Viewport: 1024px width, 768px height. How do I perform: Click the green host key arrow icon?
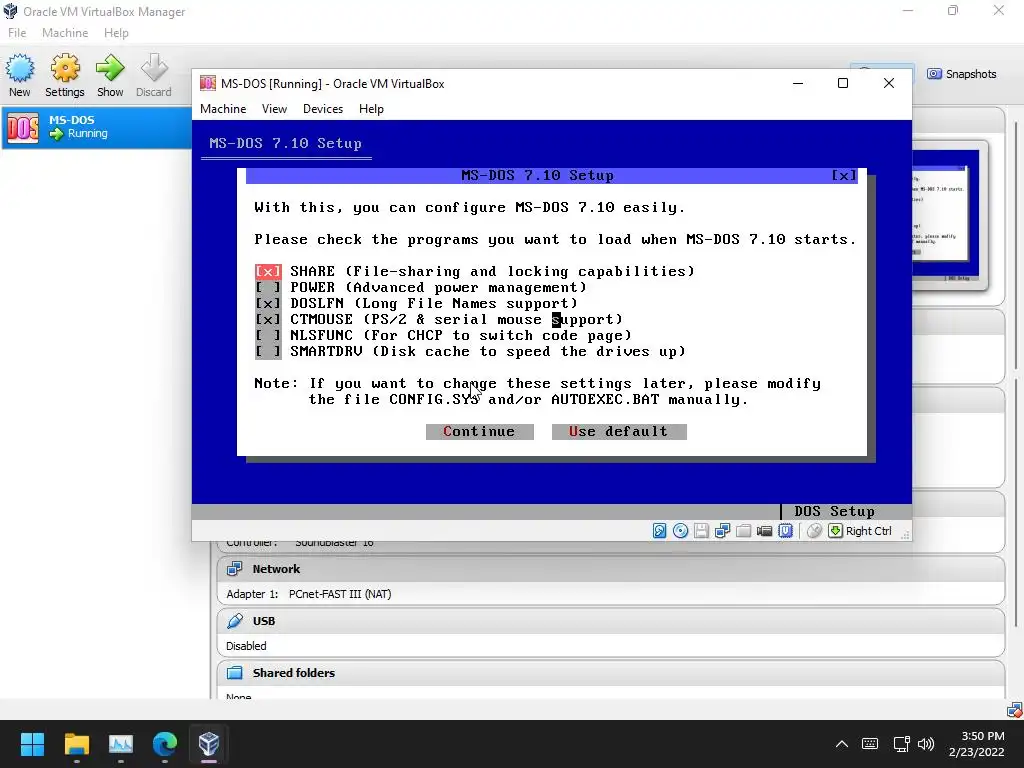[835, 531]
